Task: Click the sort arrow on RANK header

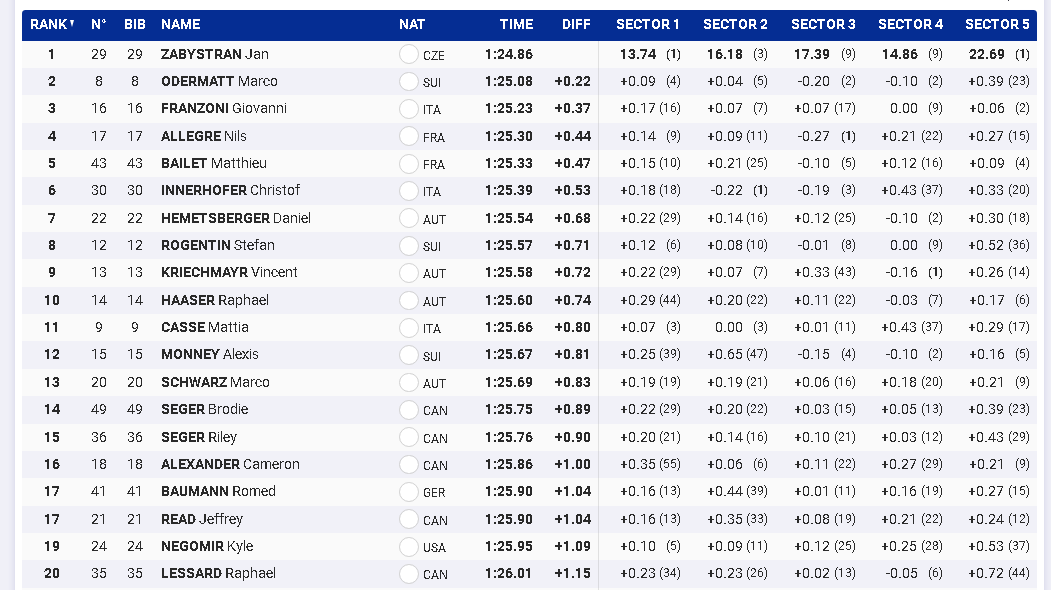Action: [x=72, y=24]
